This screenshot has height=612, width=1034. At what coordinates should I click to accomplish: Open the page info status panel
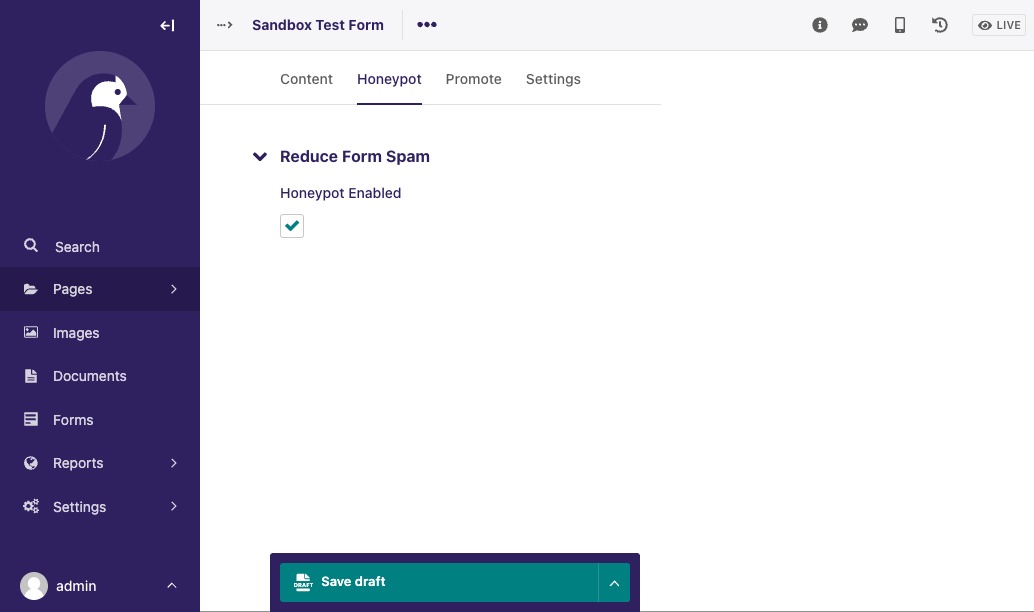(x=820, y=25)
